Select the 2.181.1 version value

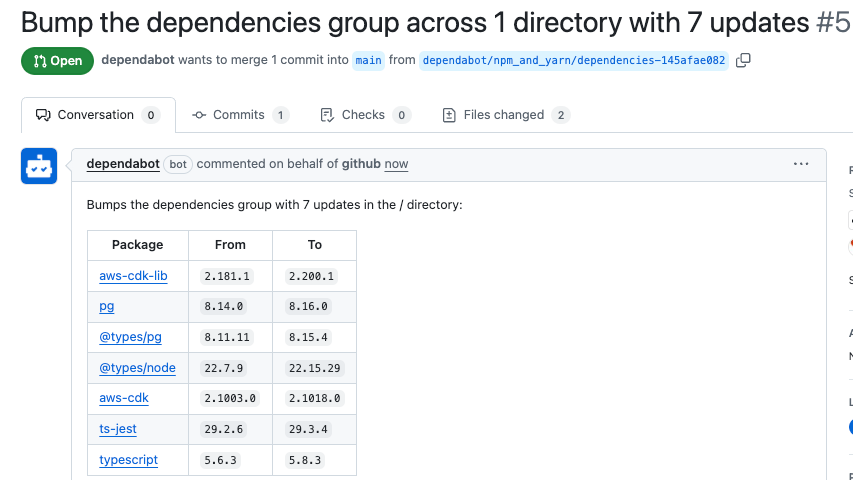pos(227,276)
